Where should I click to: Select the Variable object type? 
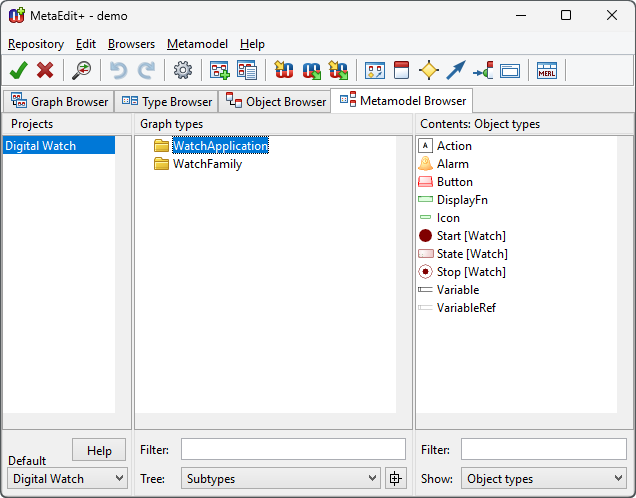[x=458, y=290]
